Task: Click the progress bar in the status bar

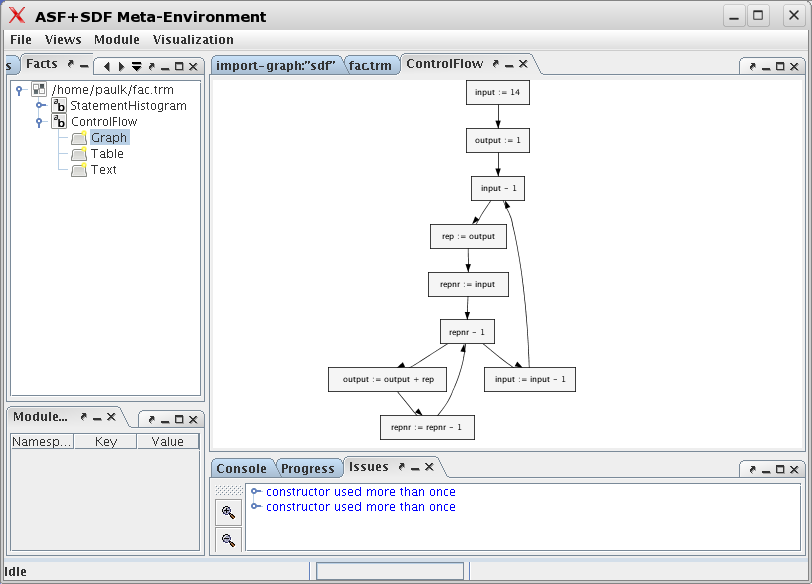Action: pyautogui.click(x=389, y=570)
